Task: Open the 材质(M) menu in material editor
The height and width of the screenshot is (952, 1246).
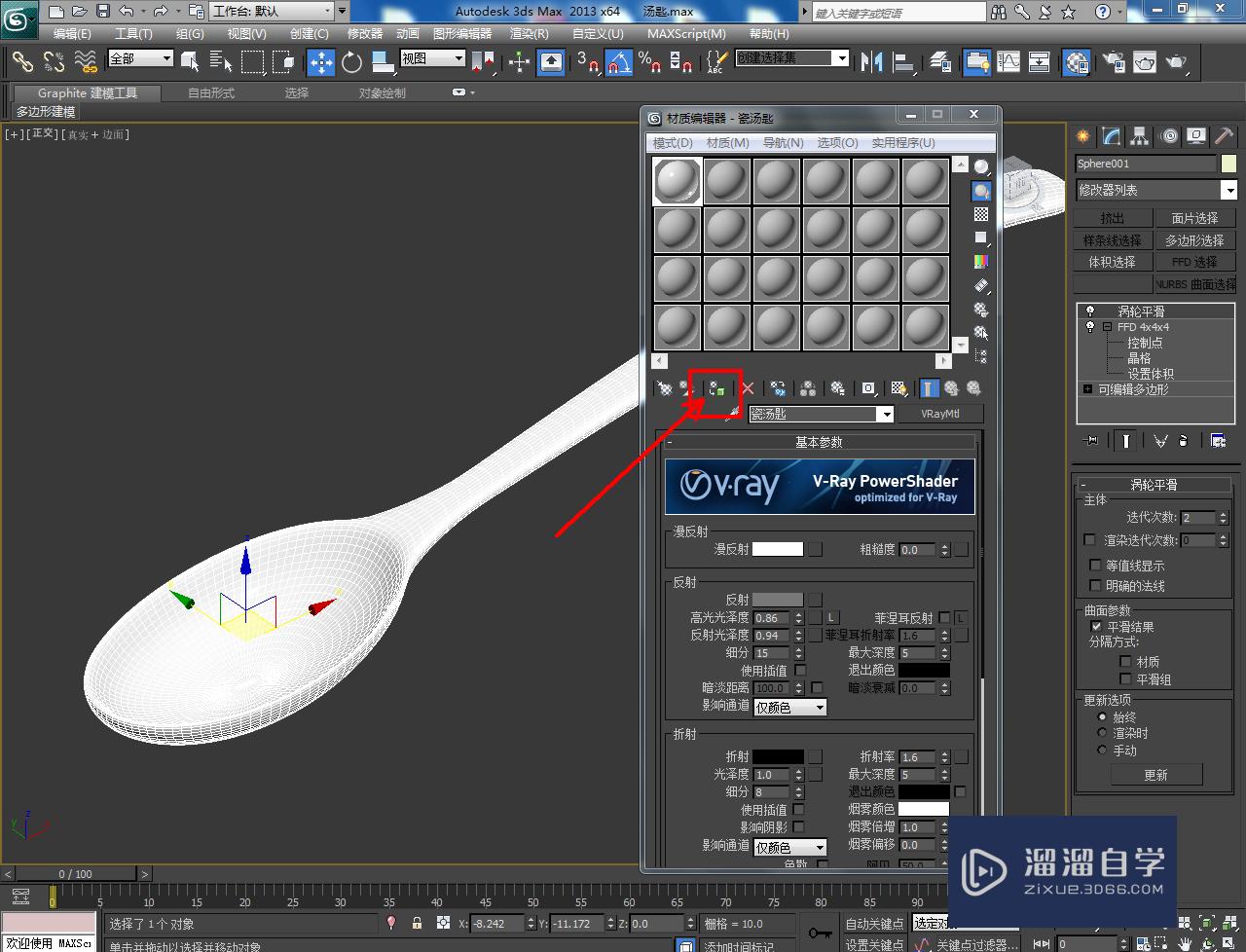Action: [727, 142]
